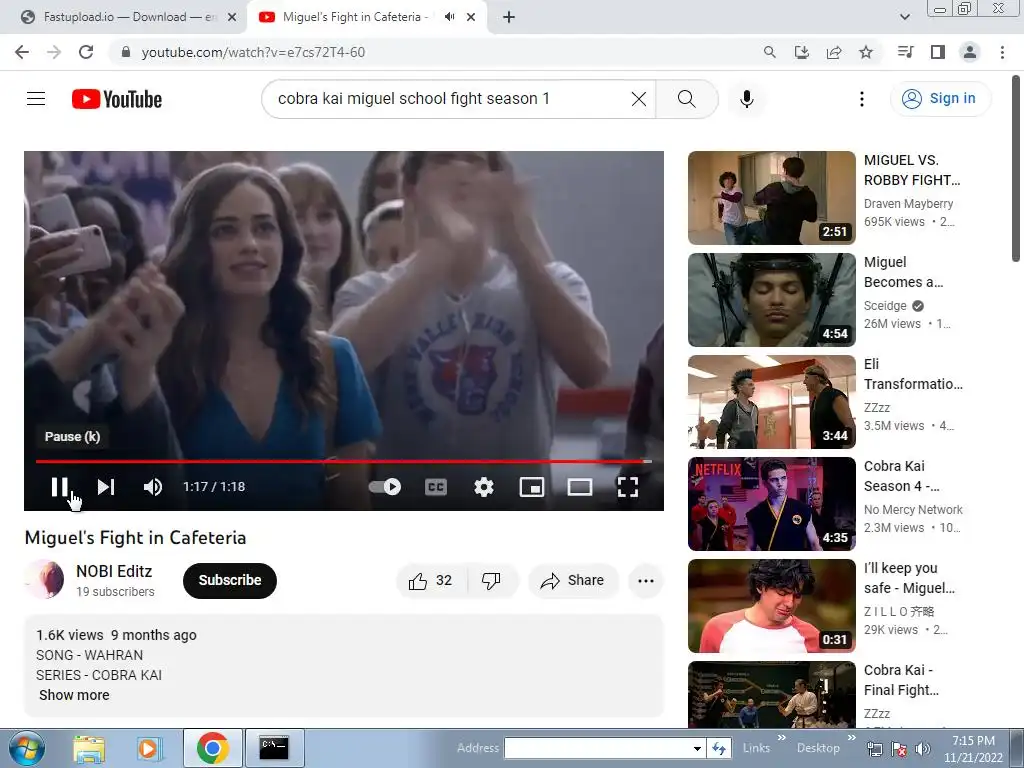This screenshot has width=1024, height=768.
Task: Toggle closed captions CC button
Action: [x=436, y=487]
